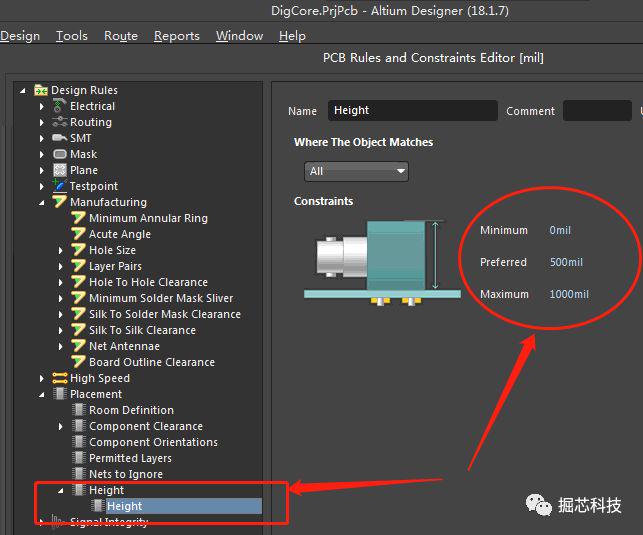Click the Nets to Ignore rule icon

79,474
